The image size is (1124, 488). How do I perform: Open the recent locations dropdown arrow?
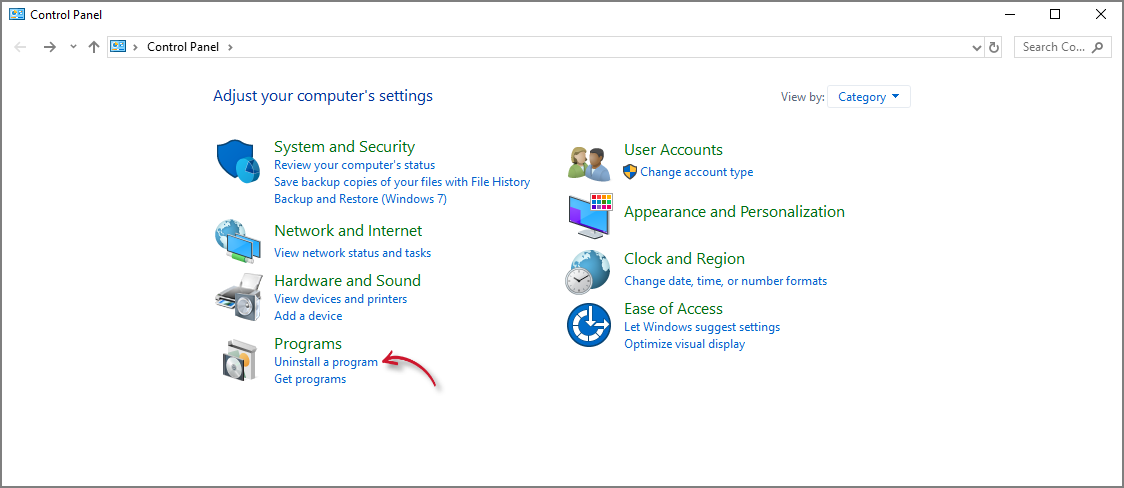tap(73, 47)
